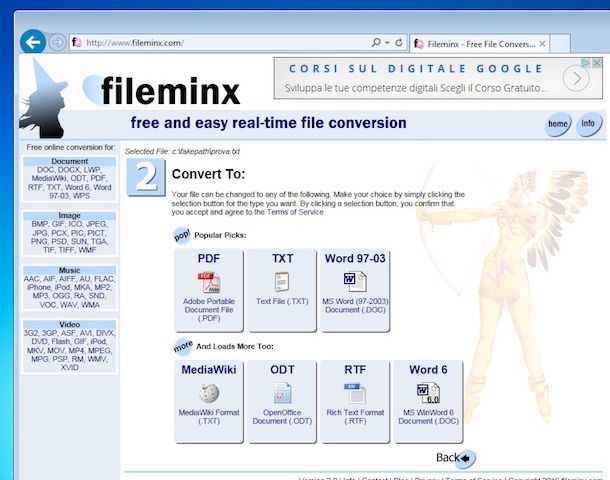Click the pop! badge icon
Image resolution: width=610 pixels, height=480 pixels.
click(182, 235)
